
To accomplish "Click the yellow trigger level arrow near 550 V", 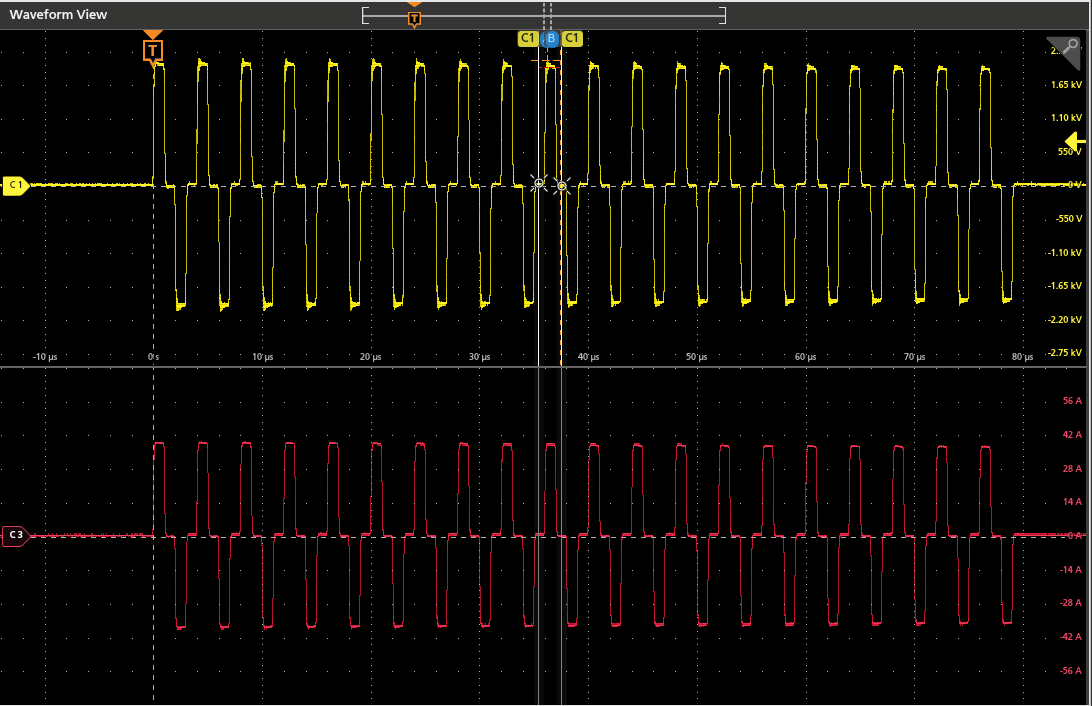I will coord(1073,142).
